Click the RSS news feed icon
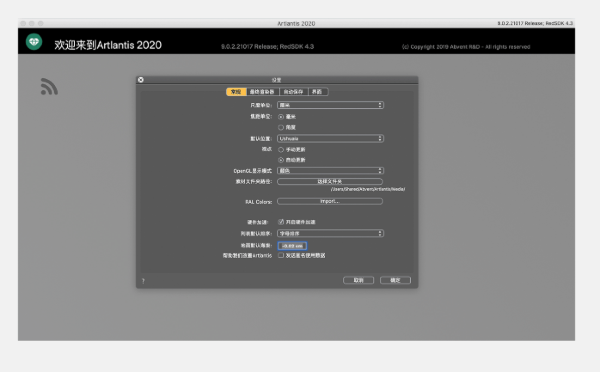 click(x=49, y=86)
